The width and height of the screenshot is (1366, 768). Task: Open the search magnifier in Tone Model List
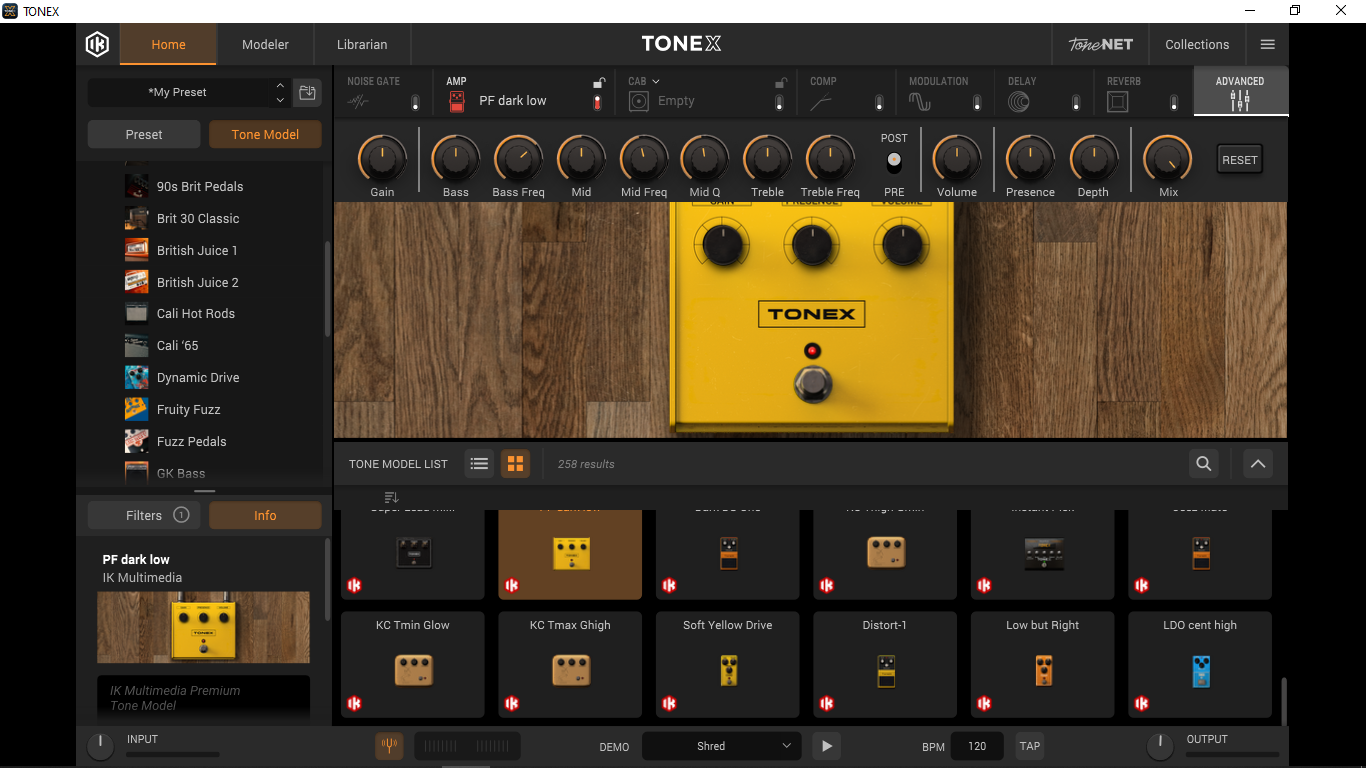point(1204,464)
